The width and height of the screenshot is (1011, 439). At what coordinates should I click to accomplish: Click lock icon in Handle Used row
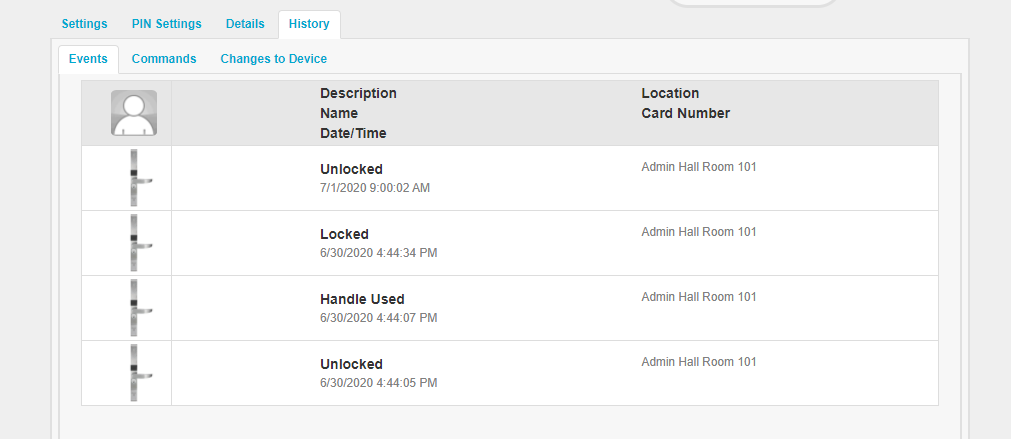[140, 308]
